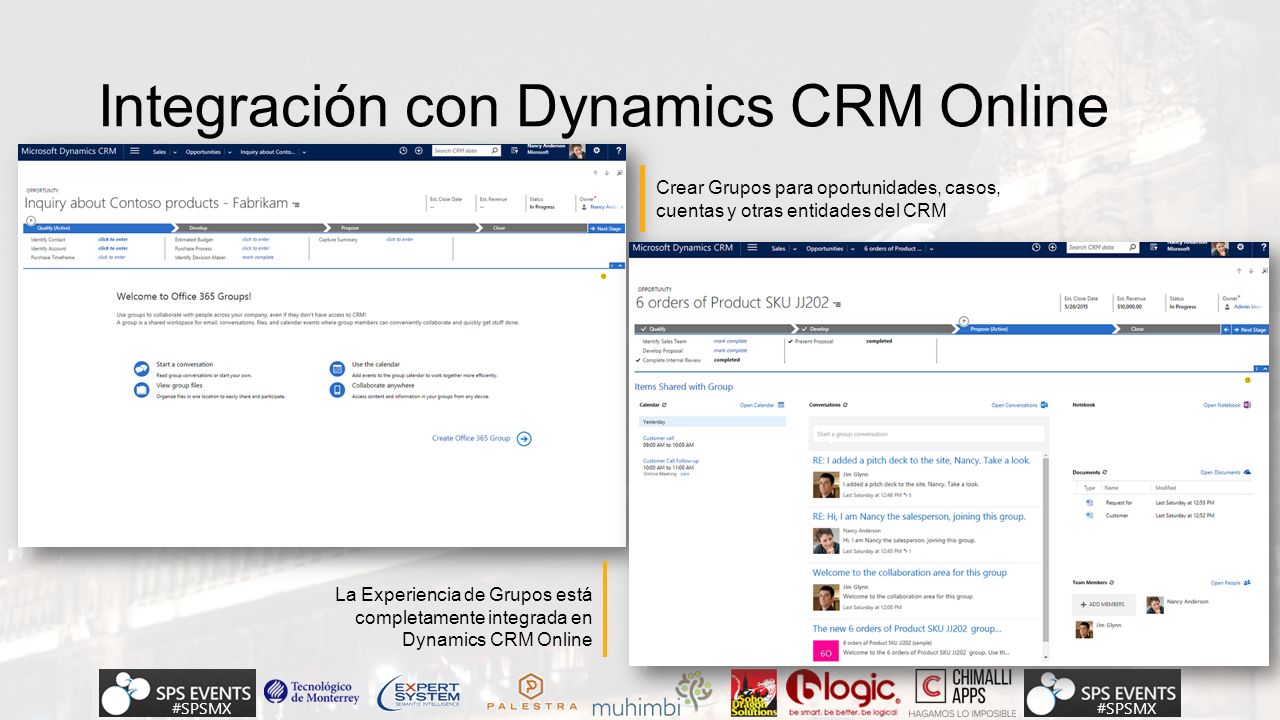Open recent items clock in Fabrikam window
Viewport: 1280px width, 720px height.
pos(403,151)
